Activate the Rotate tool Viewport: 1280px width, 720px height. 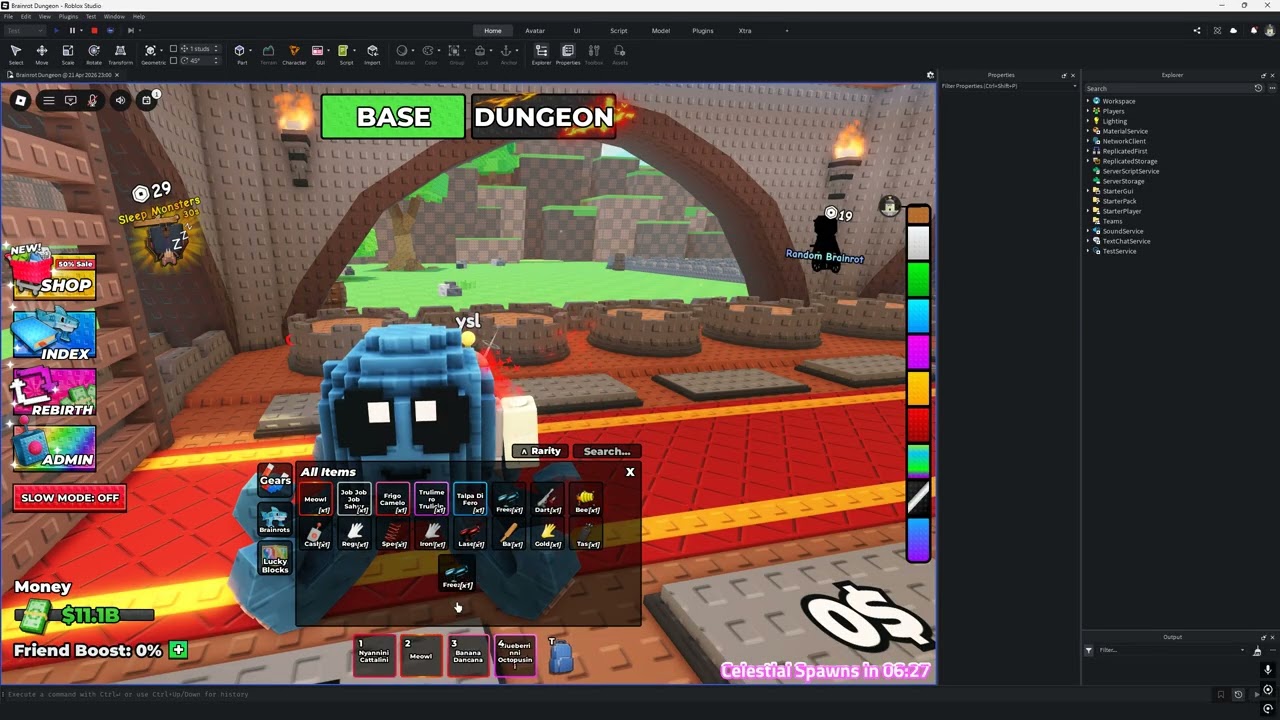click(x=94, y=54)
